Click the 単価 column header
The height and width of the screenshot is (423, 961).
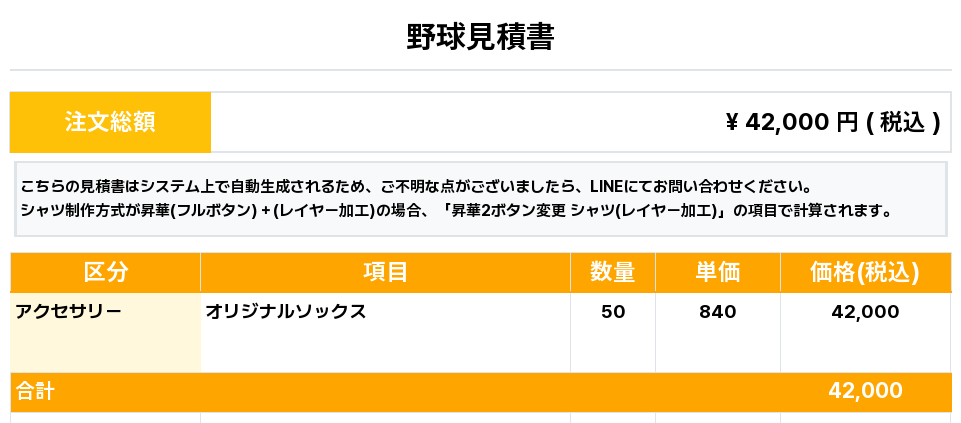pyautogui.click(x=717, y=272)
